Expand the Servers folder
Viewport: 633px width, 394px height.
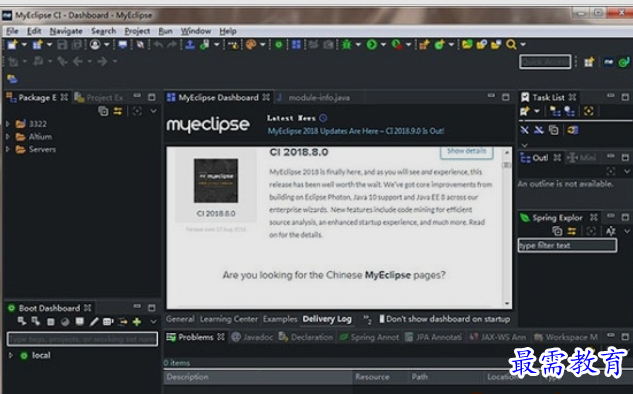tap(7, 149)
